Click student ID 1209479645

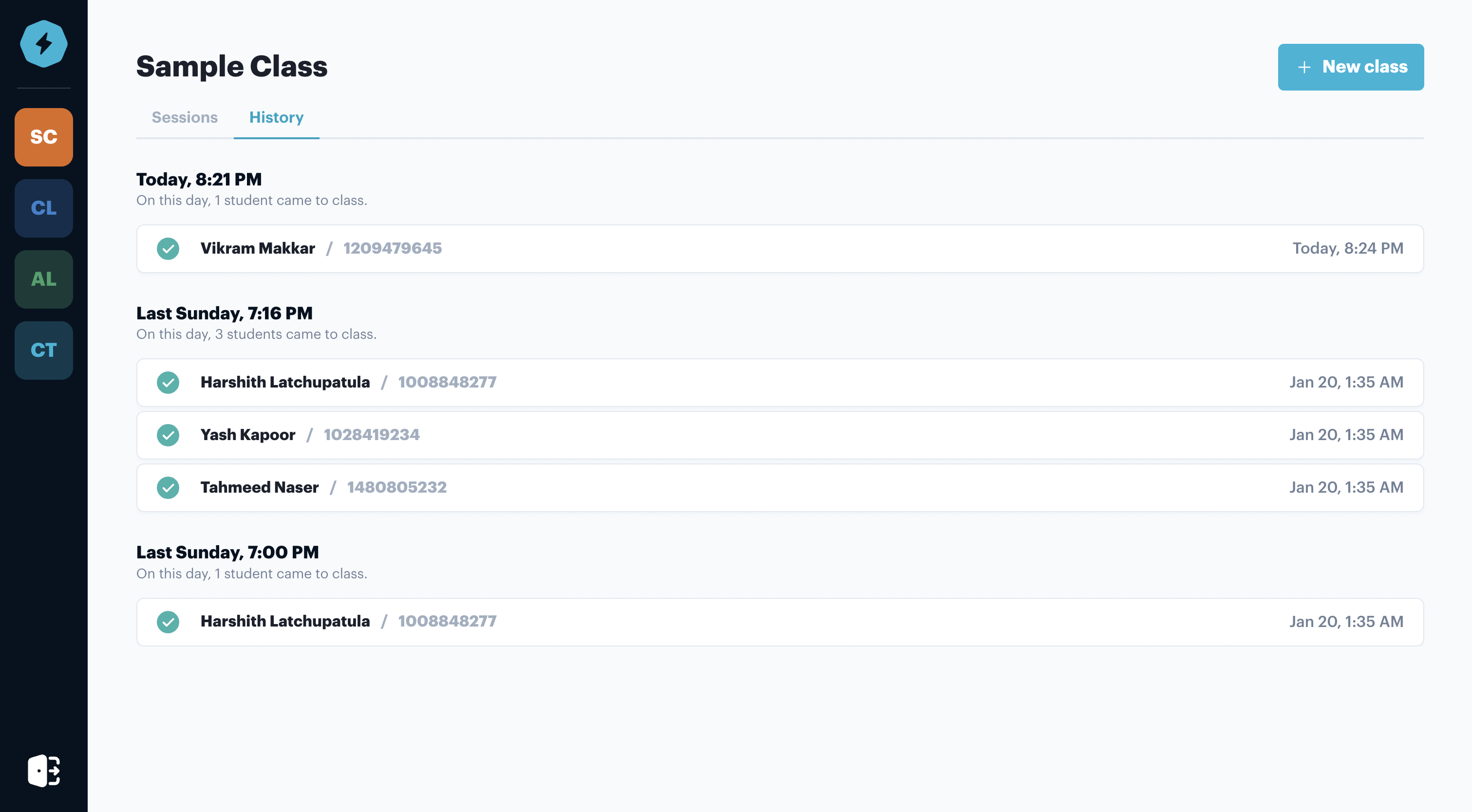(x=393, y=248)
